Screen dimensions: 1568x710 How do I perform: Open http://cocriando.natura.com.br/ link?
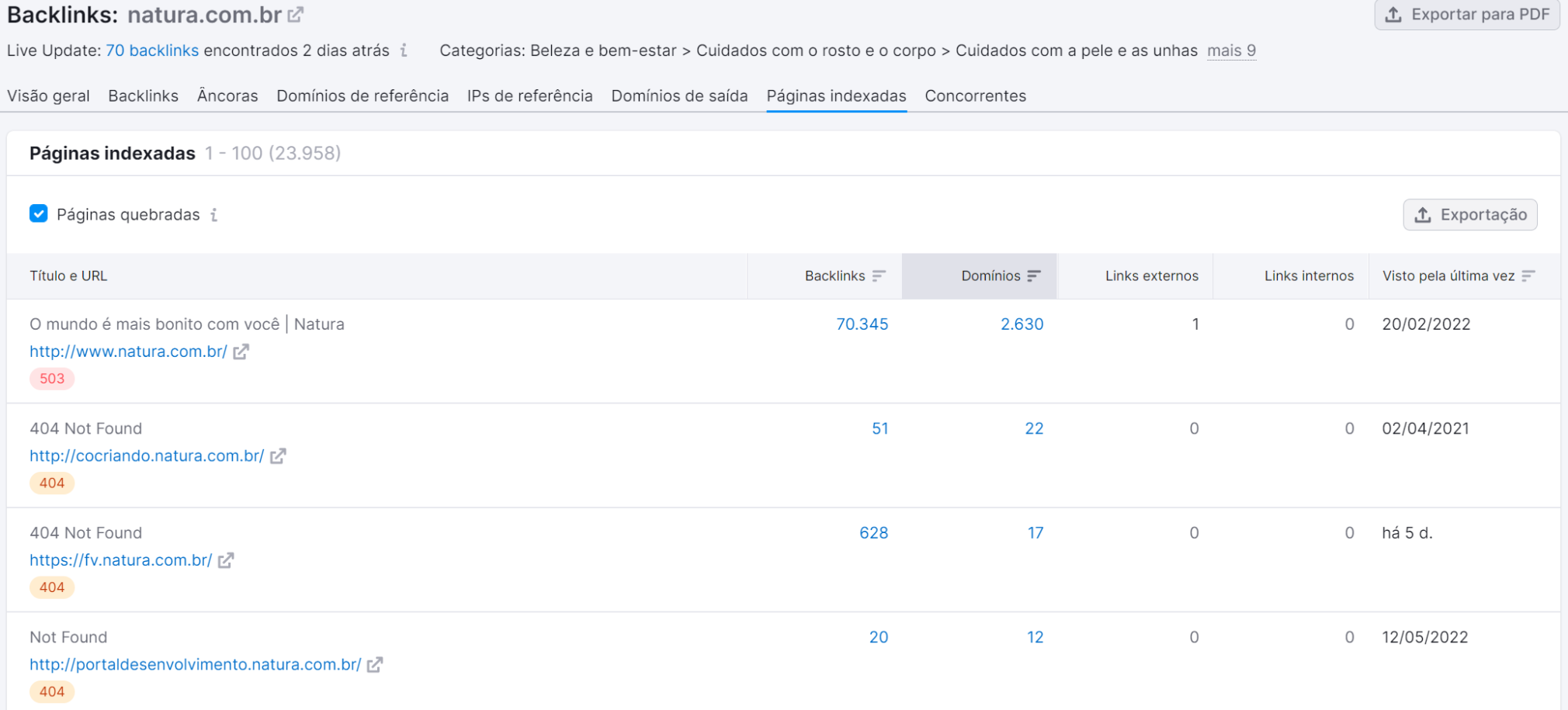147,456
